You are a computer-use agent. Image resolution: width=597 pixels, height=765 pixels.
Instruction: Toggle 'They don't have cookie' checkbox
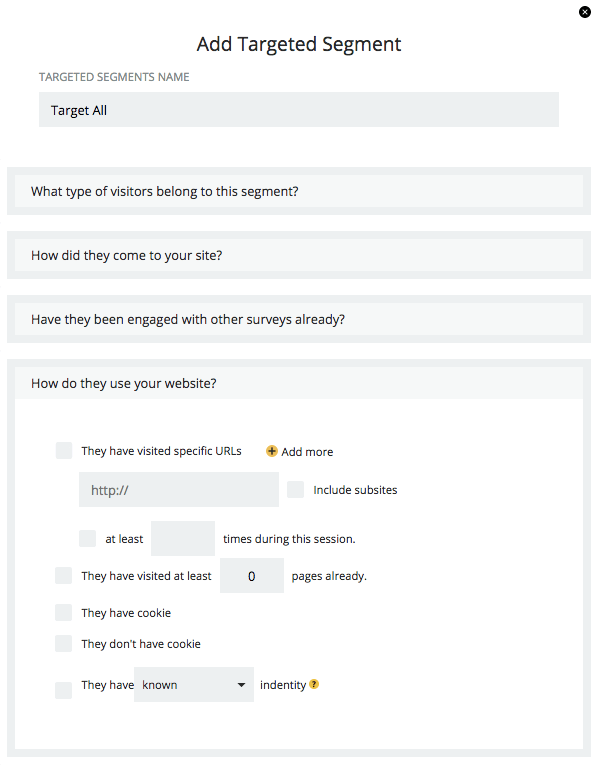pos(63,644)
